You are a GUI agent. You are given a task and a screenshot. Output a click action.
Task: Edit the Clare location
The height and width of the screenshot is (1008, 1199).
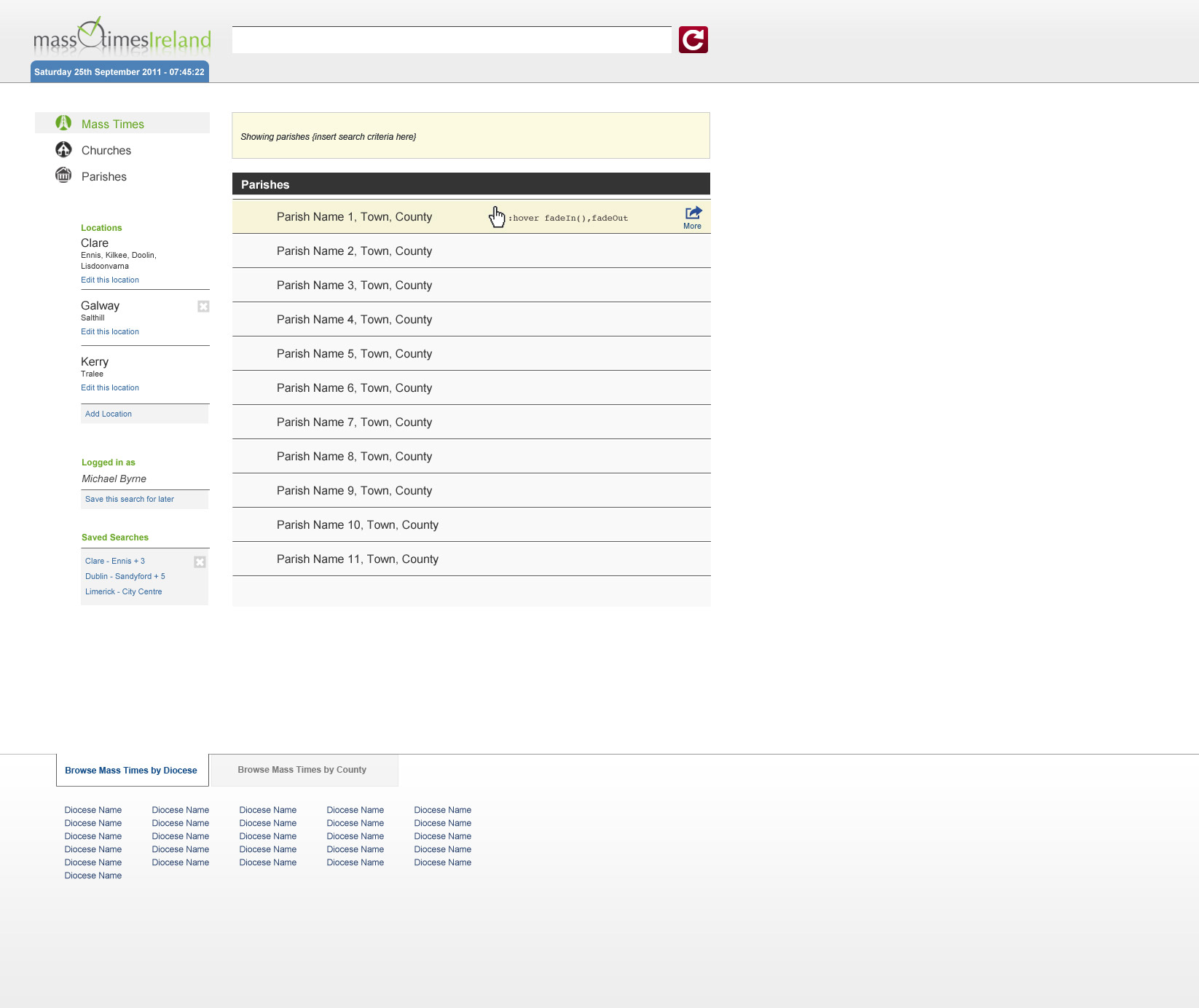[x=110, y=280]
